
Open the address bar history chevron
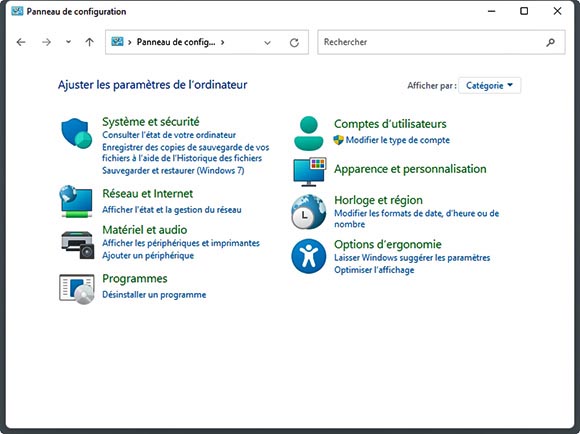267,43
